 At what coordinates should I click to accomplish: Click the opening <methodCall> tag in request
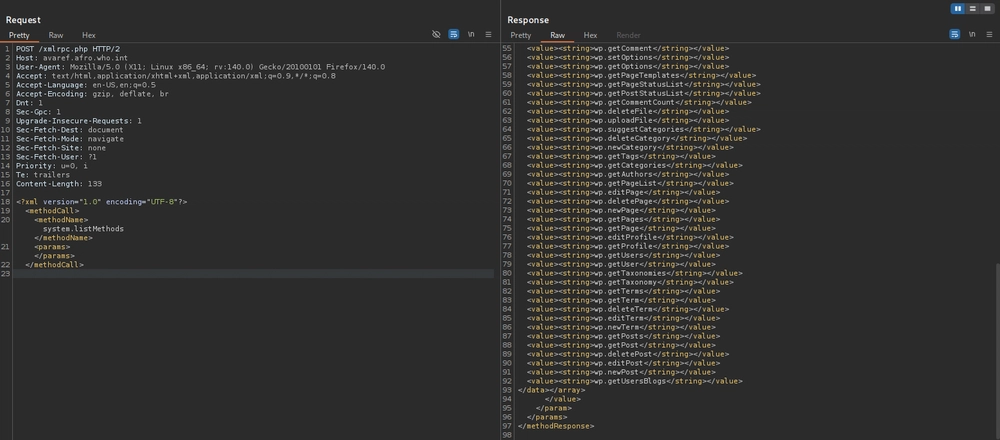click(x=52, y=210)
